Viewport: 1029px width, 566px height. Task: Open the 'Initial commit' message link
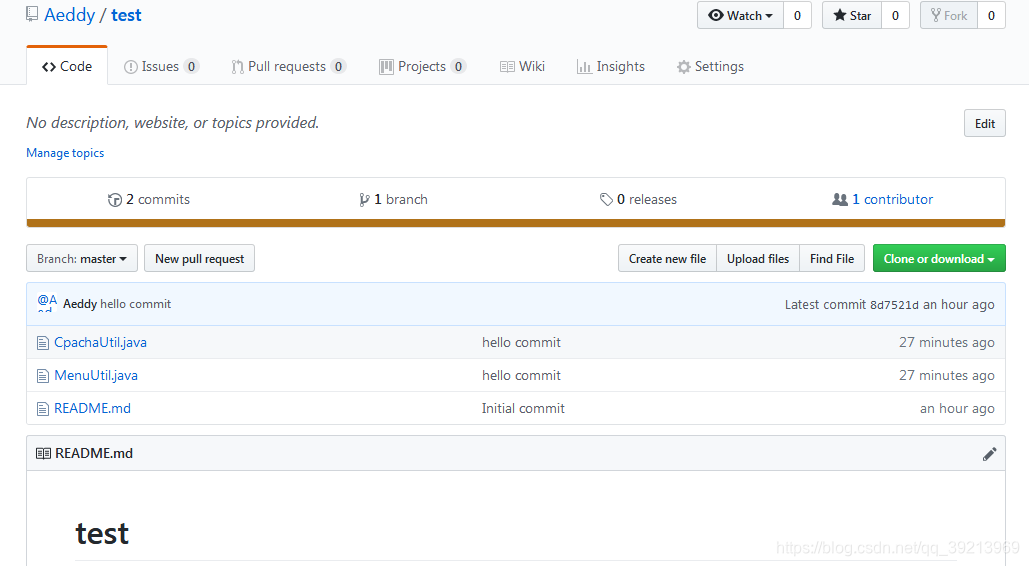point(523,408)
